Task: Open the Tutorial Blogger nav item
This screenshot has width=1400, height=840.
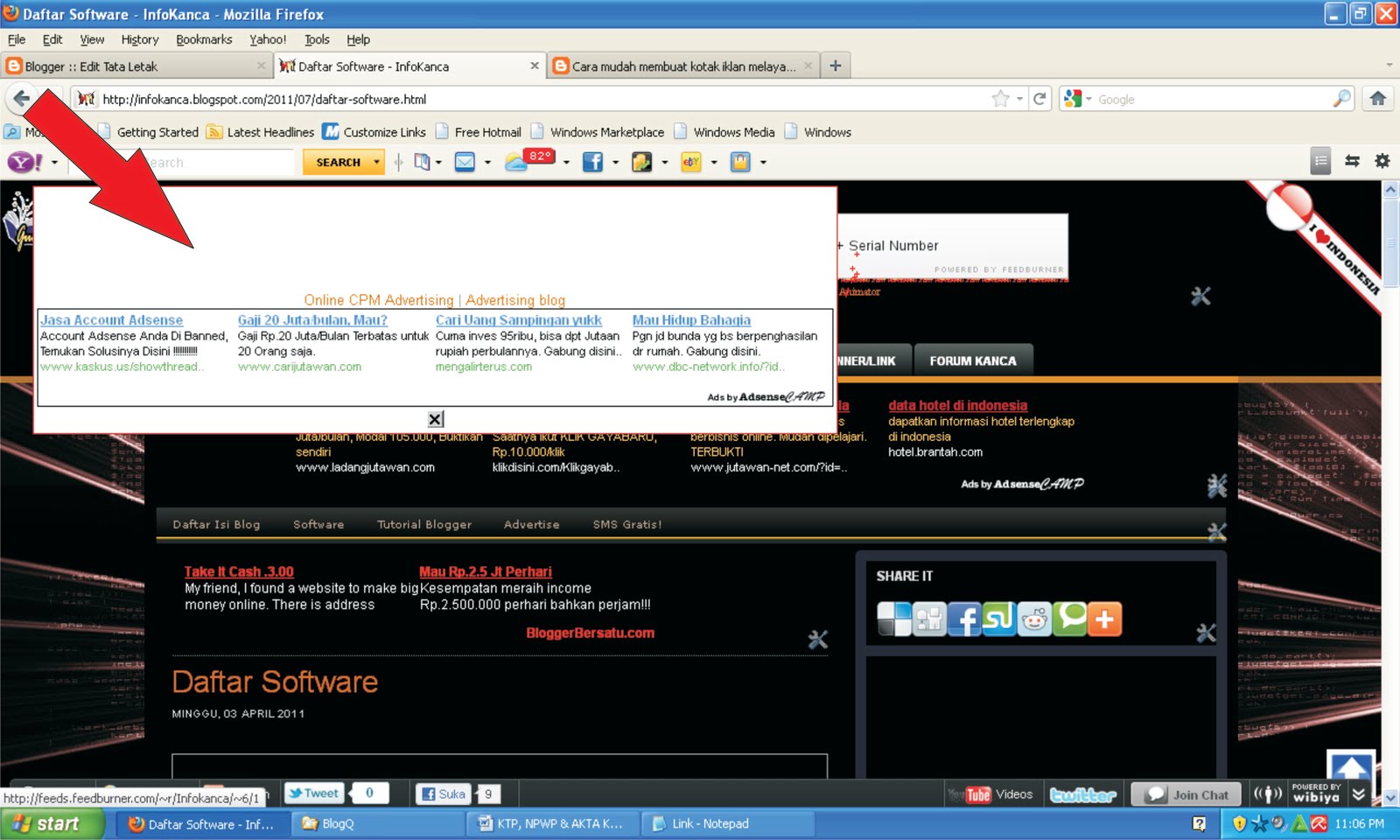Action: (424, 524)
